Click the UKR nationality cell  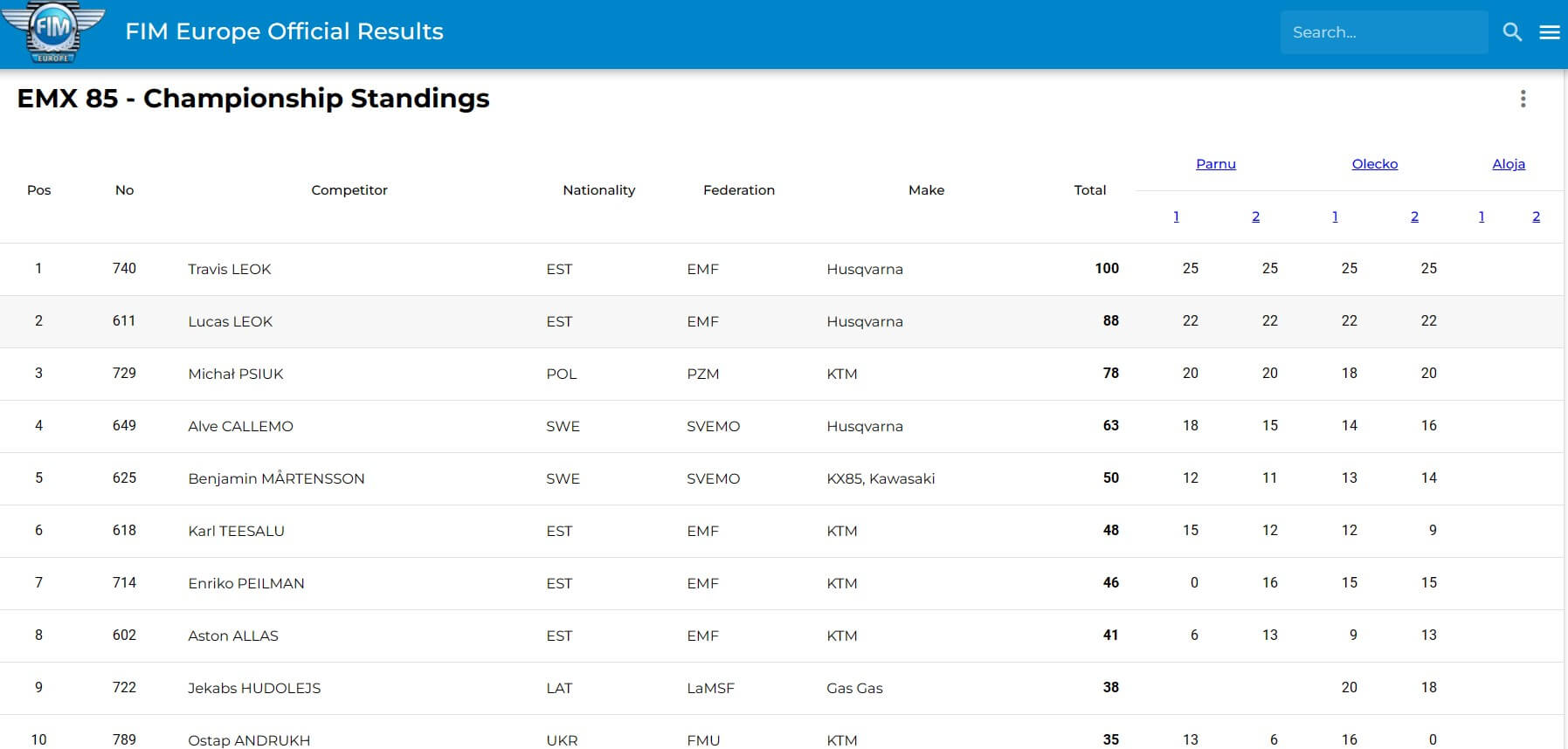(x=562, y=740)
